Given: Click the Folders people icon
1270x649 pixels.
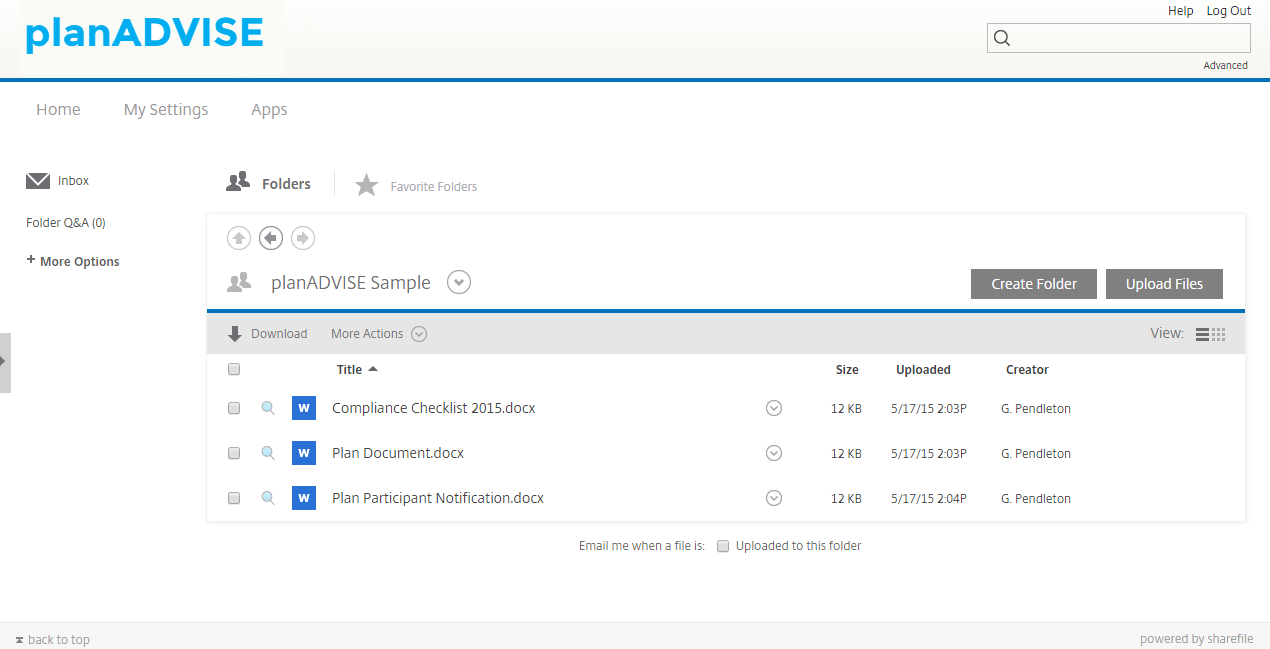Looking at the screenshot, I should click(238, 182).
